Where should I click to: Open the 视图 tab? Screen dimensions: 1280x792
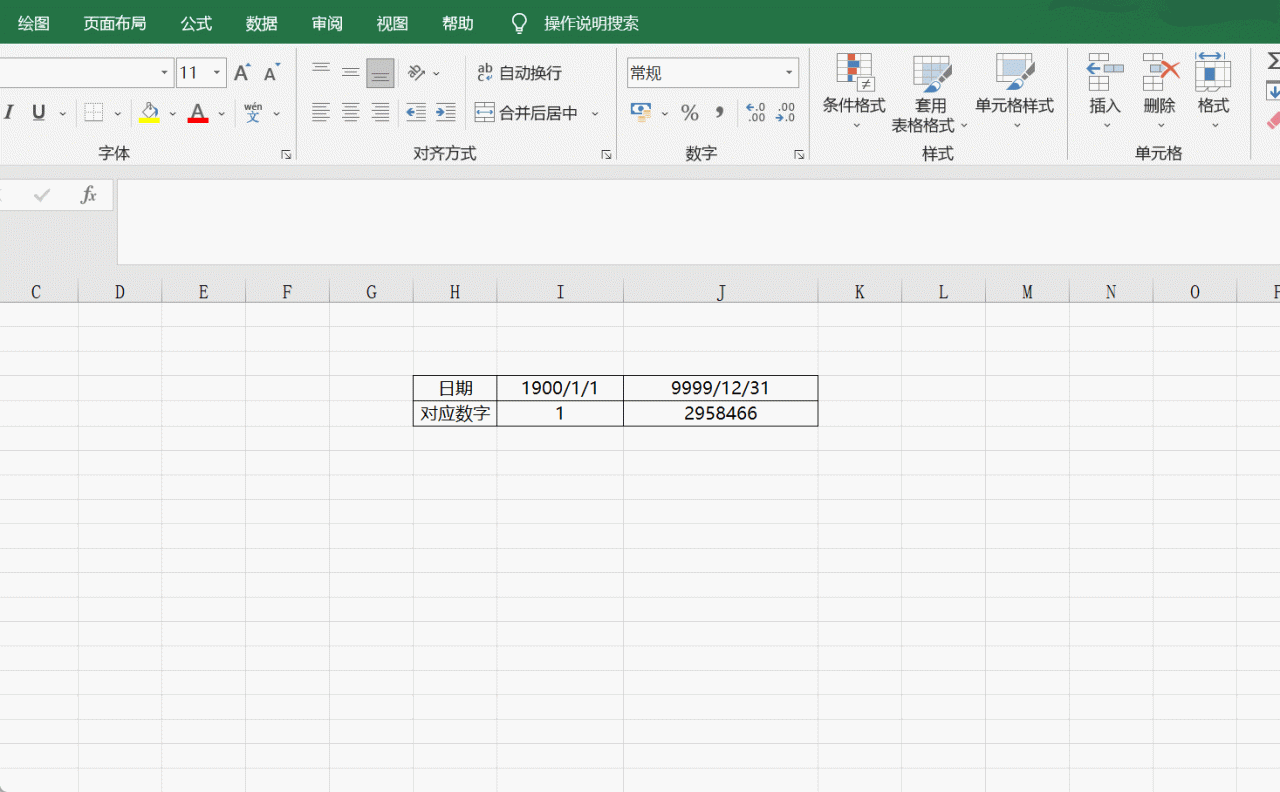coord(392,23)
